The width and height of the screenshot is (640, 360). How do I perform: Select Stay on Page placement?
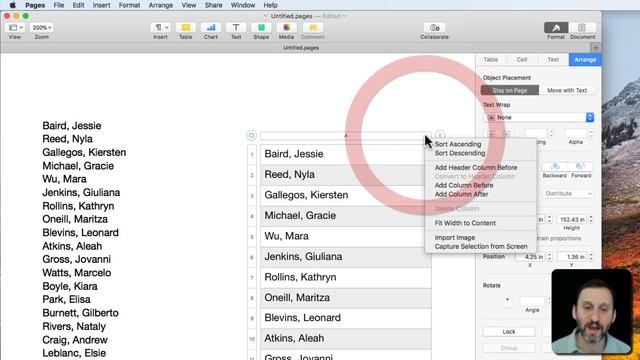[510, 90]
